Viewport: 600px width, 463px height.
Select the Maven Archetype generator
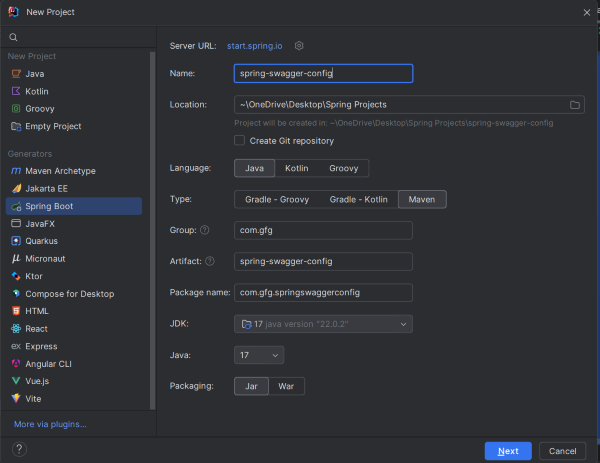click(60, 171)
